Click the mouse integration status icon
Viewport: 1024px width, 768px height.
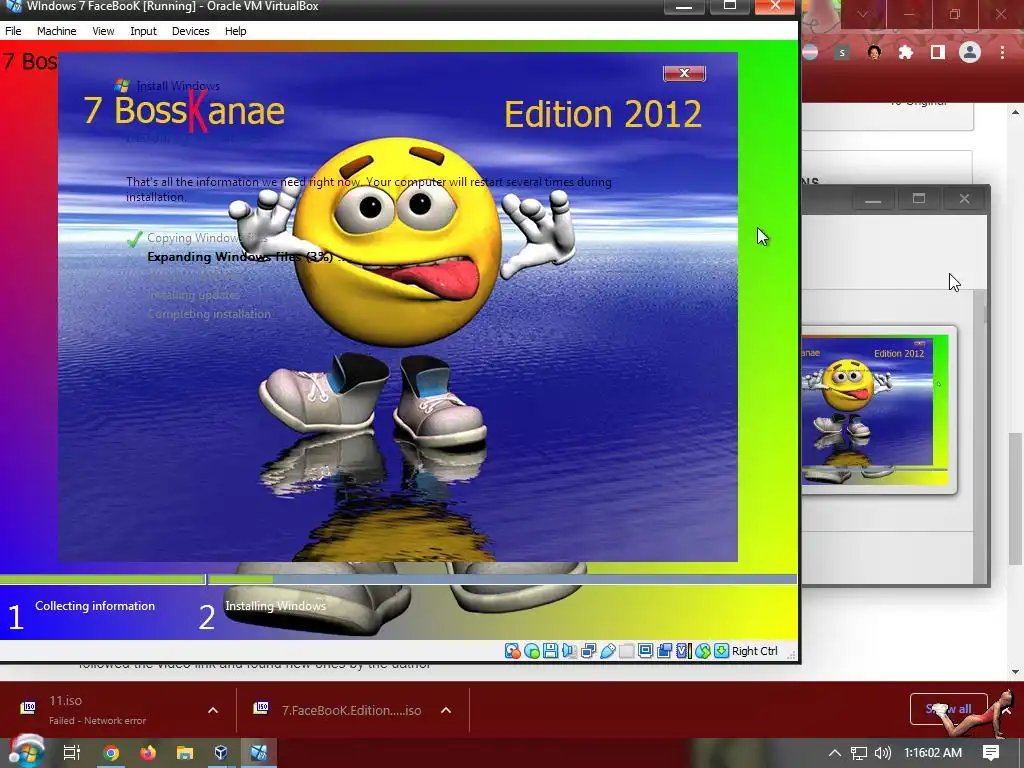pyautogui.click(x=702, y=651)
